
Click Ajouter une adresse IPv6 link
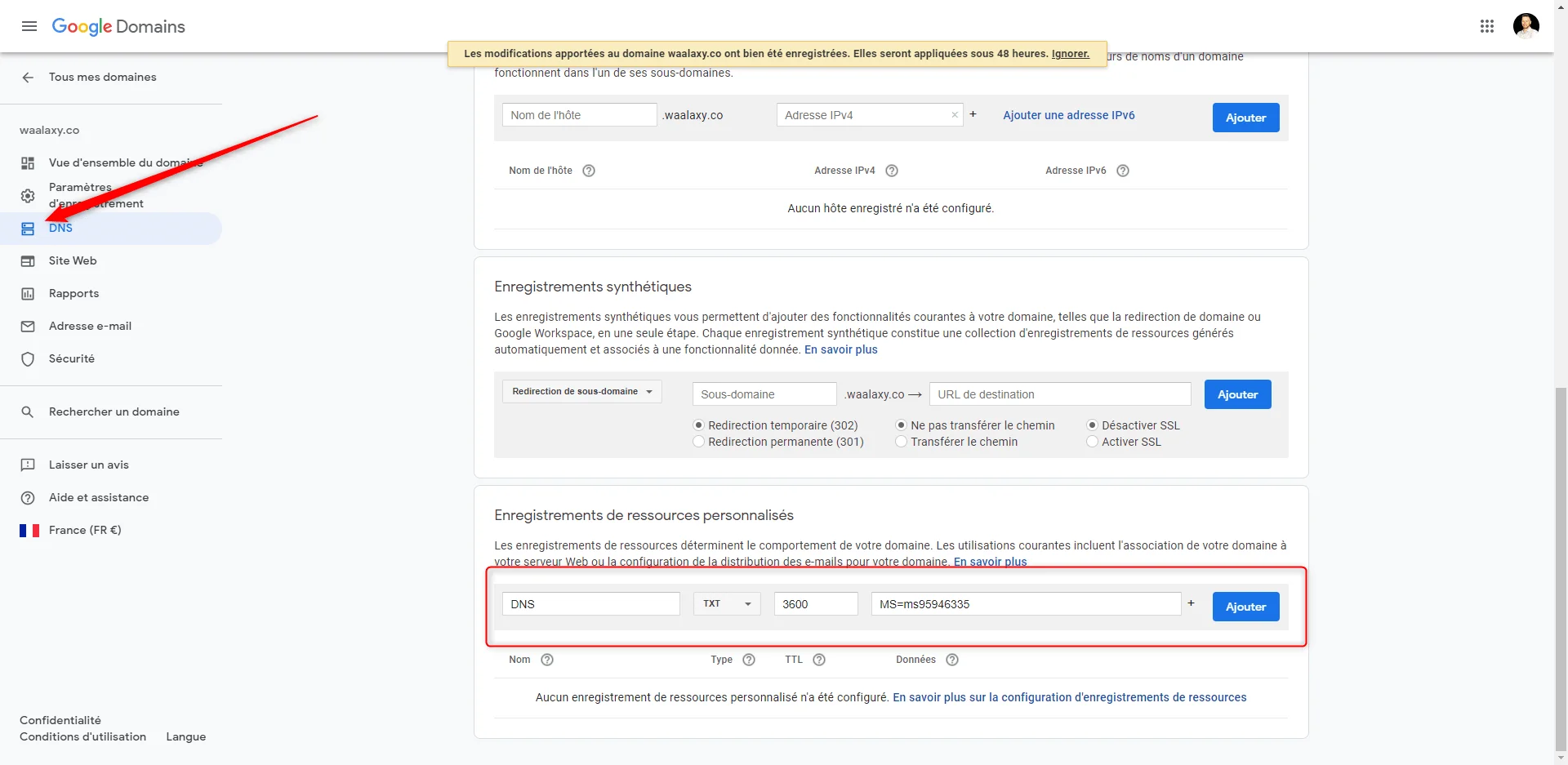[x=1069, y=115]
